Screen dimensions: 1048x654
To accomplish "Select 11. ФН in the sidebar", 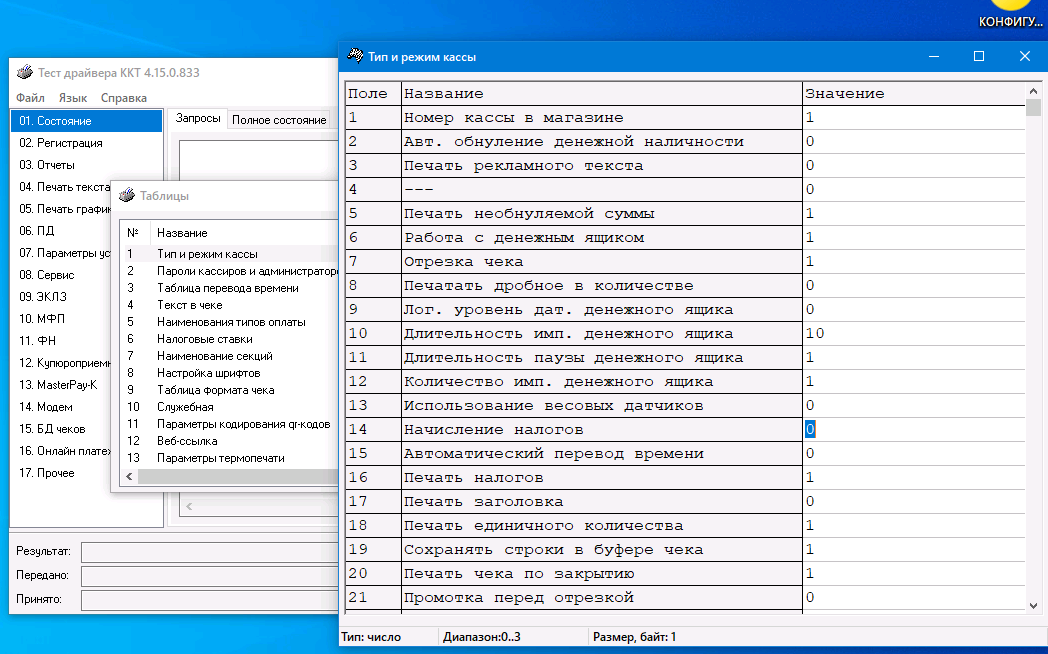I will (x=61, y=341).
